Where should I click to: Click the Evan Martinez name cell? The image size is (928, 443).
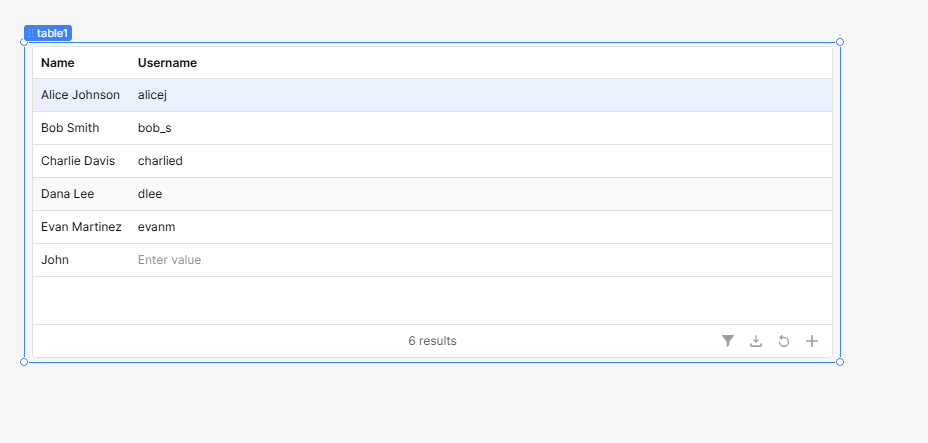(x=82, y=227)
